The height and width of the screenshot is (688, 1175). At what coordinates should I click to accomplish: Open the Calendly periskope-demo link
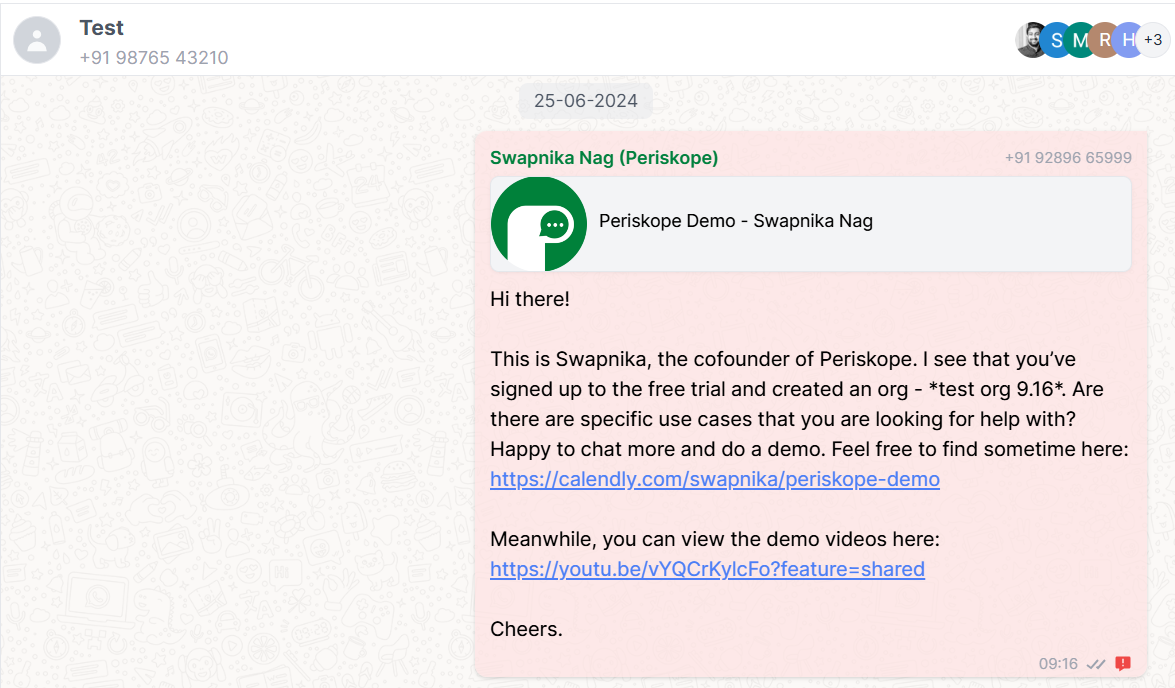[715, 479]
